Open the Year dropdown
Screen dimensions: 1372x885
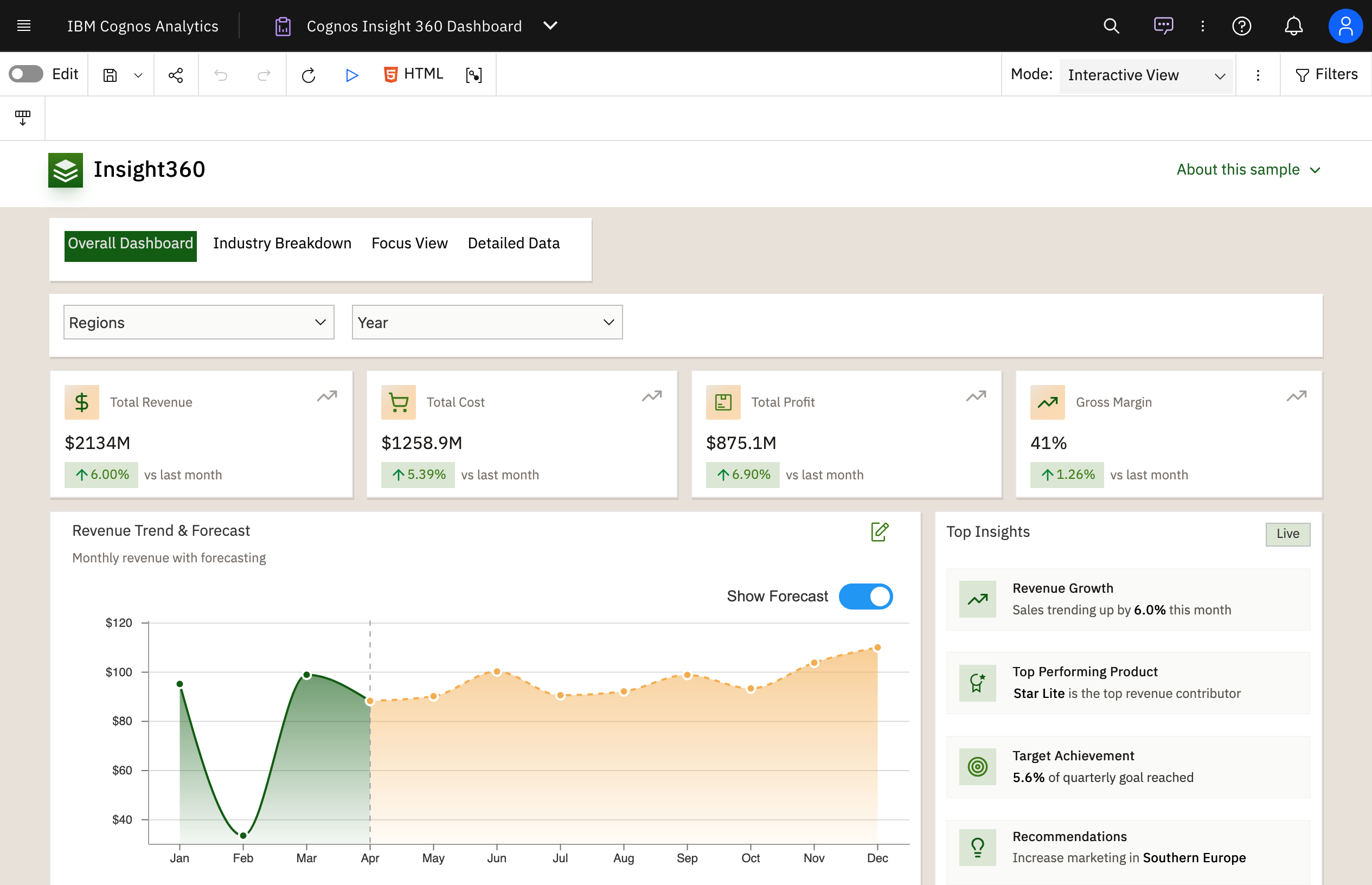(486, 323)
